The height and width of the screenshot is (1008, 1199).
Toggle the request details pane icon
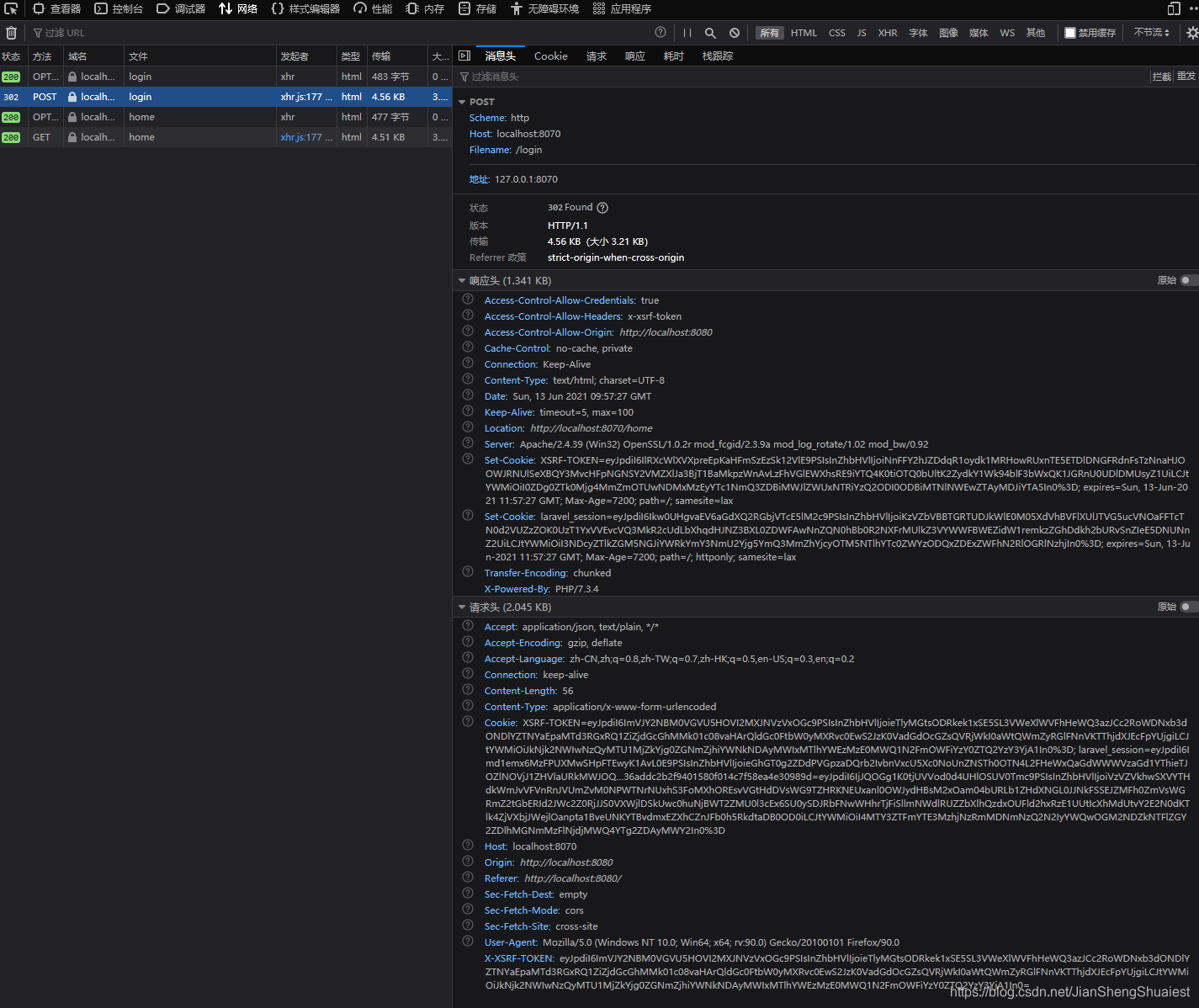point(464,56)
